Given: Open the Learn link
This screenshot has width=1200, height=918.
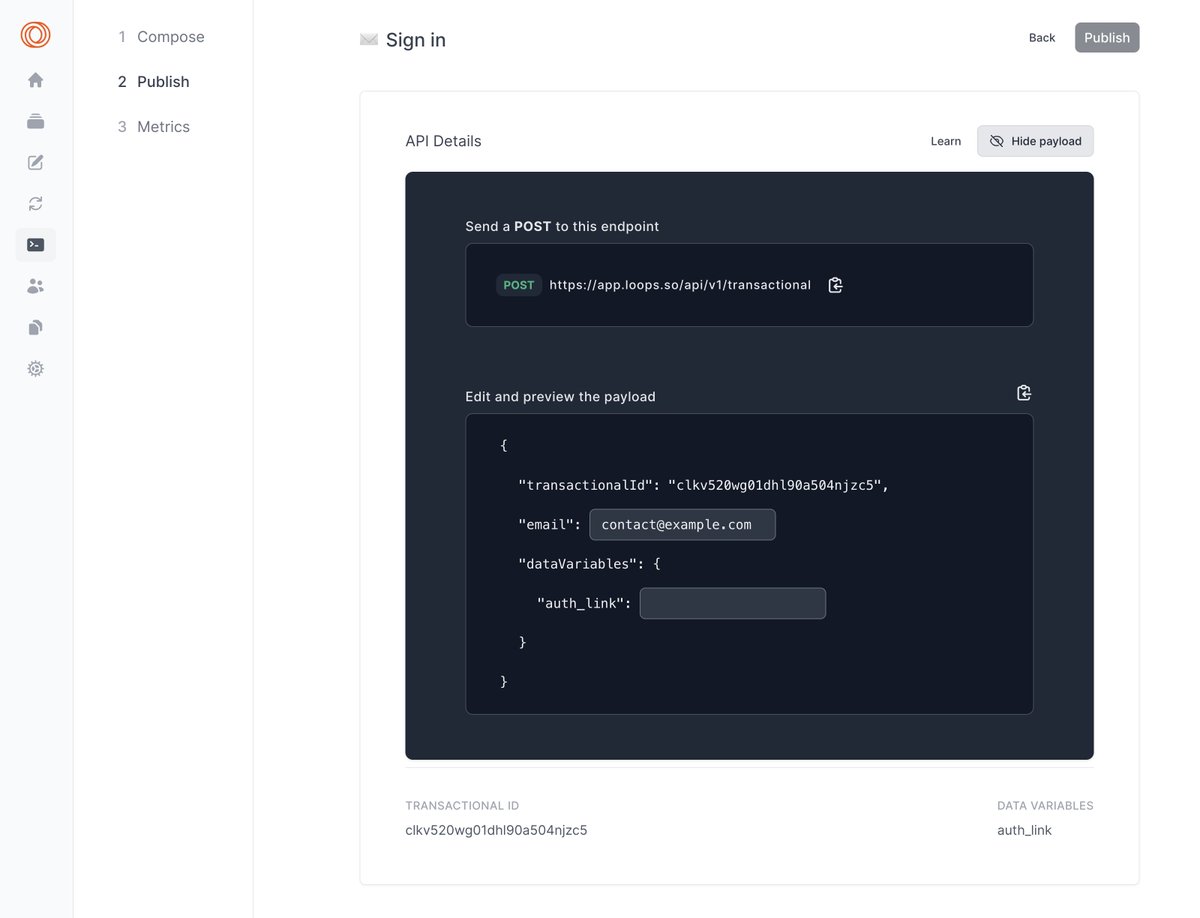Looking at the screenshot, I should point(946,141).
